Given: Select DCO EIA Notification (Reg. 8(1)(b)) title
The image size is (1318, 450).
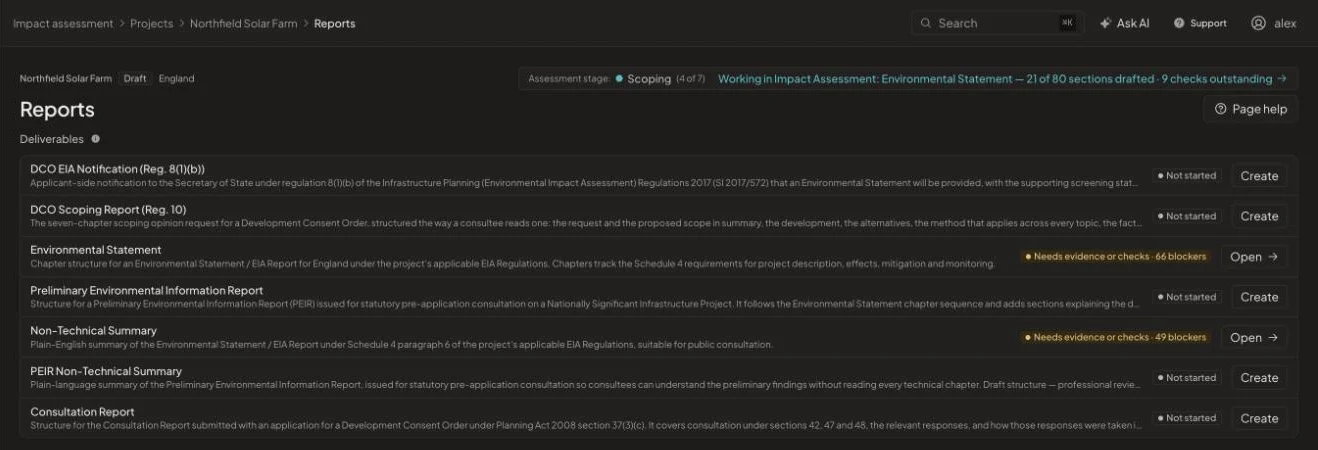Looking at the screenshot, I should [117, 169].
